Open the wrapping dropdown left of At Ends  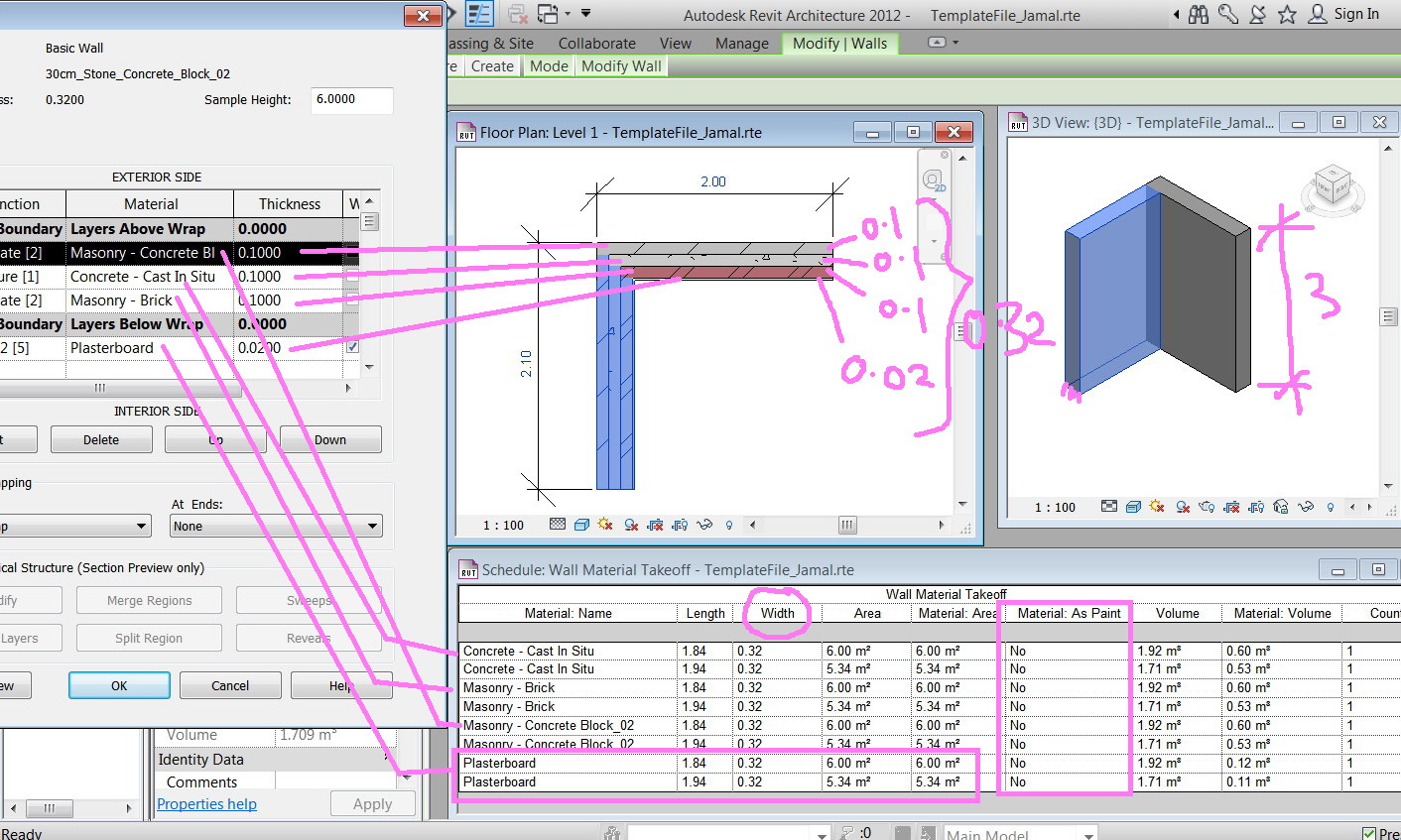[73, 526]
